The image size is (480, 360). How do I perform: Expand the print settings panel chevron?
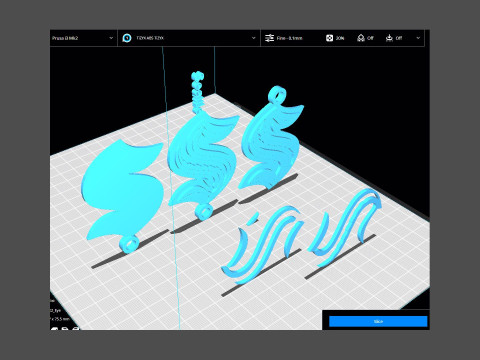[x=418, y=38]
